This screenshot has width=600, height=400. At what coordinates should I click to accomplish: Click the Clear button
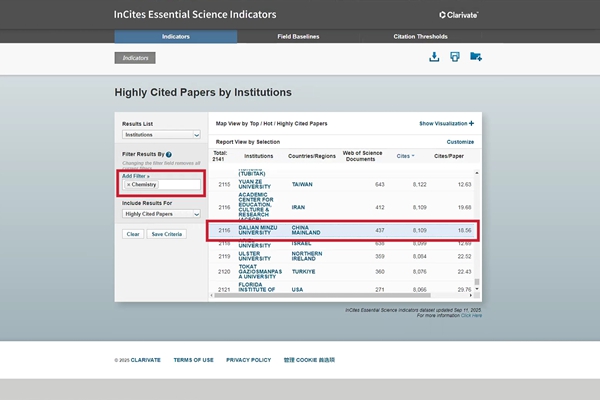[132, 234]
